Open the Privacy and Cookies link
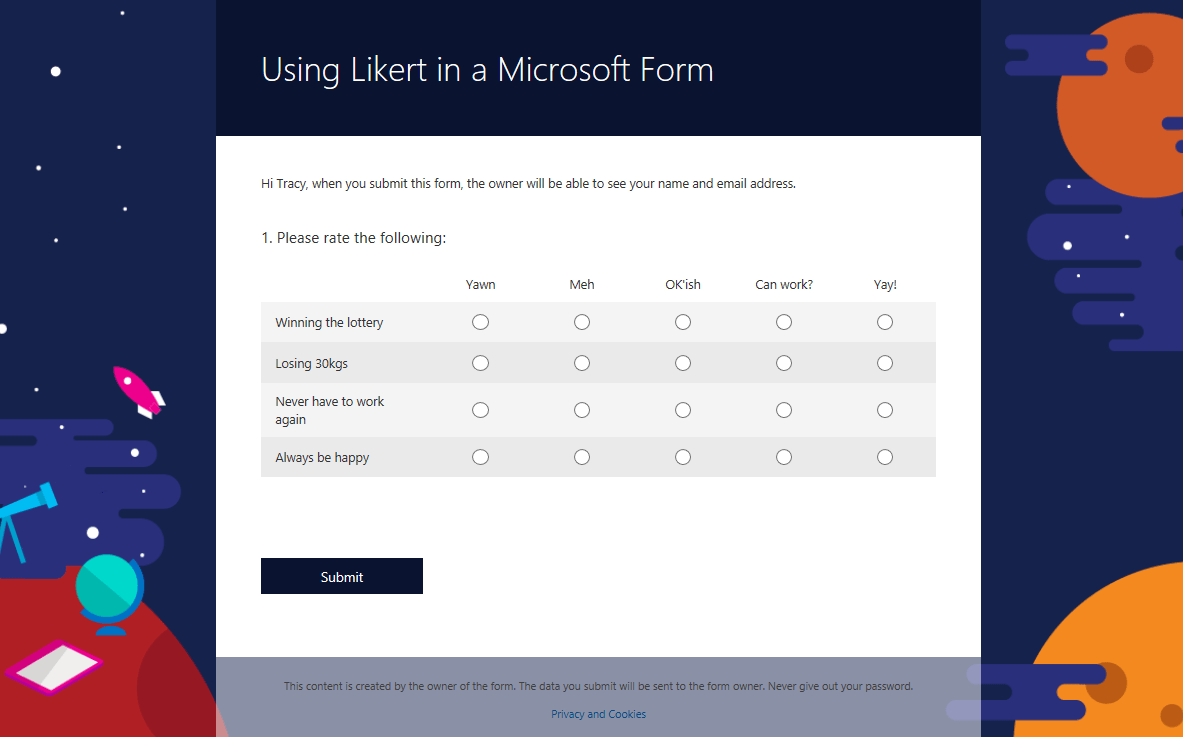 coord(598,714)
